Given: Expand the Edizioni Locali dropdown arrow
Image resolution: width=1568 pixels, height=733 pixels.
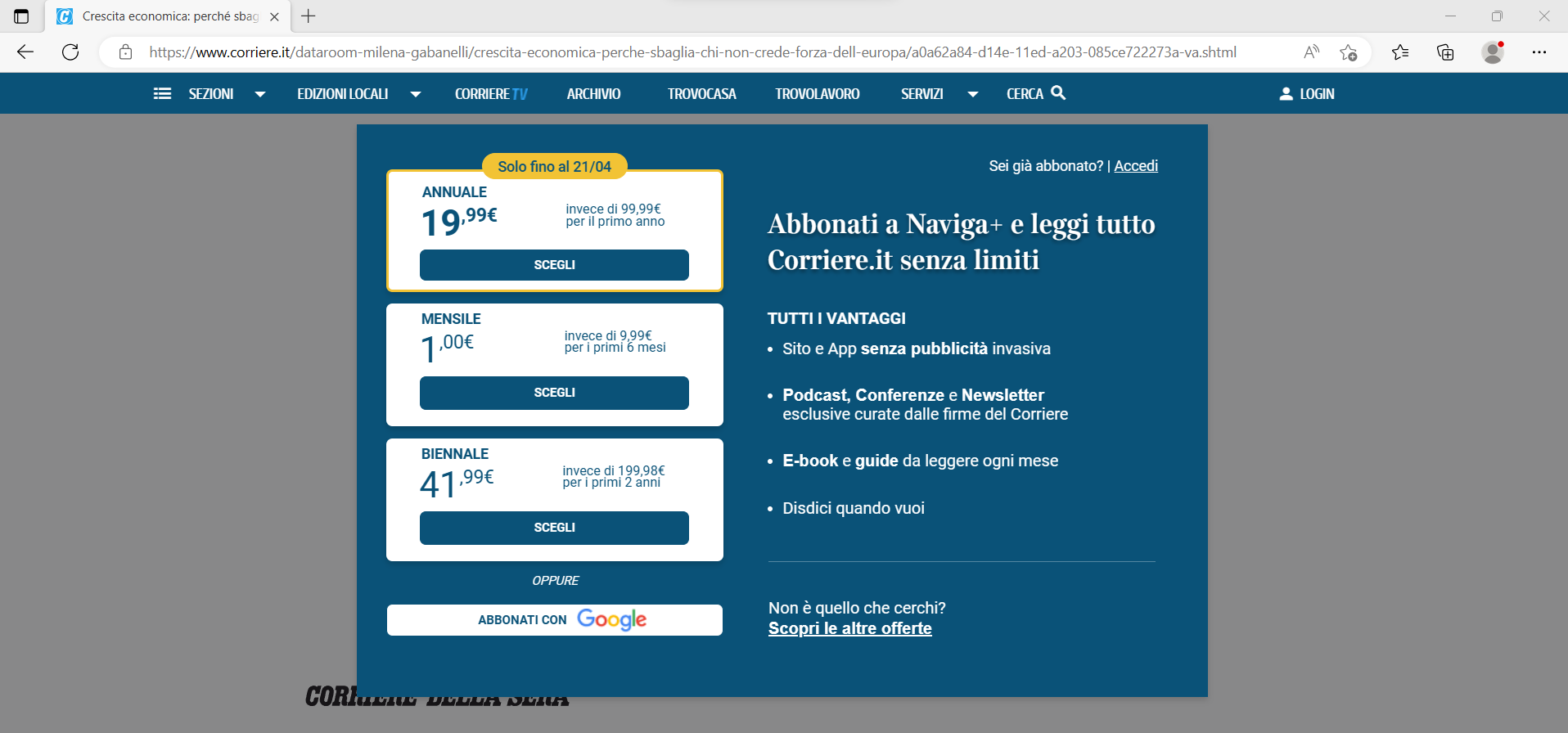Looking at the screenshot, I should click(416, 94).
